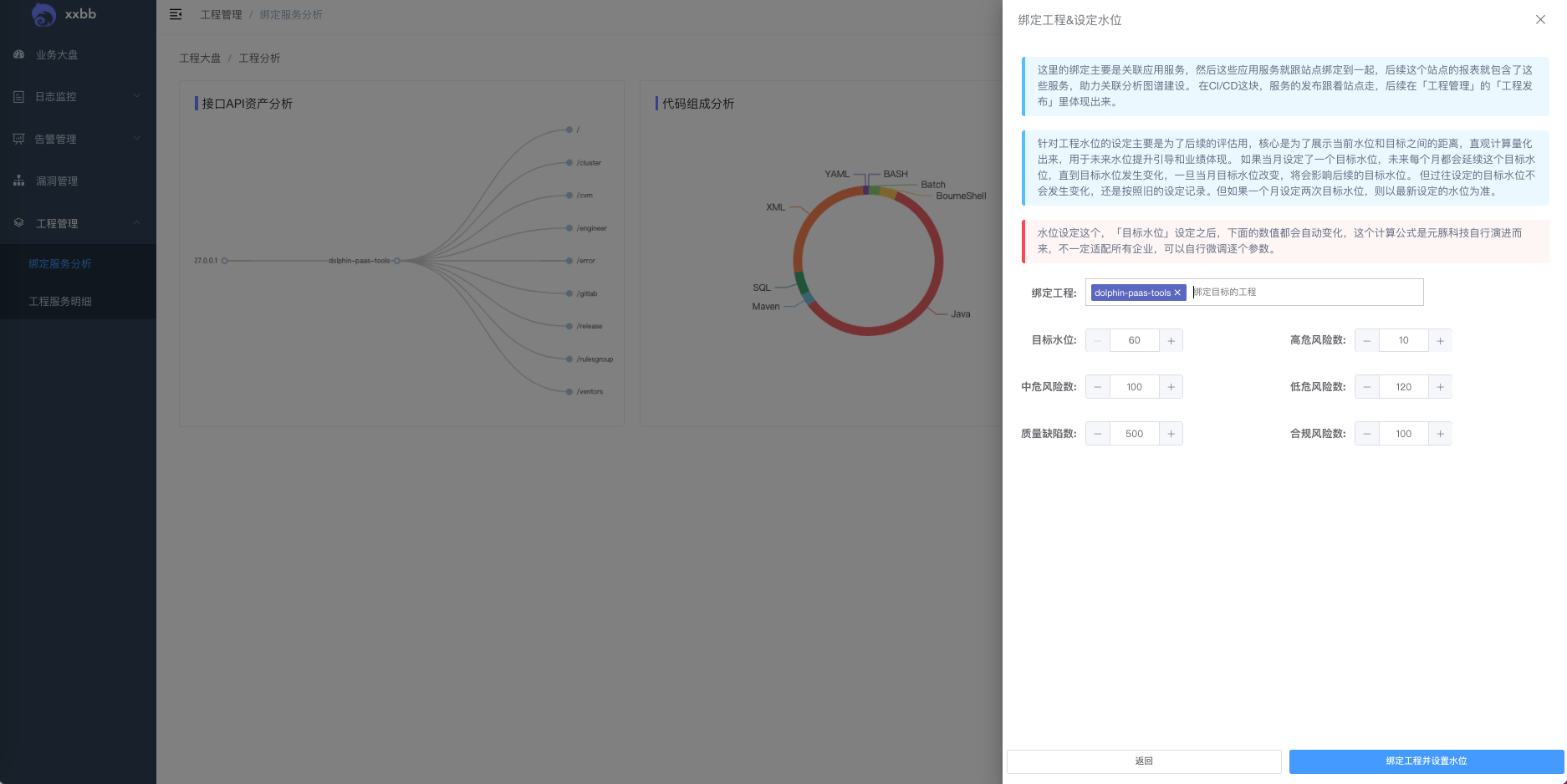
Task: Click the 返回 button
Action: (1144, 761)
